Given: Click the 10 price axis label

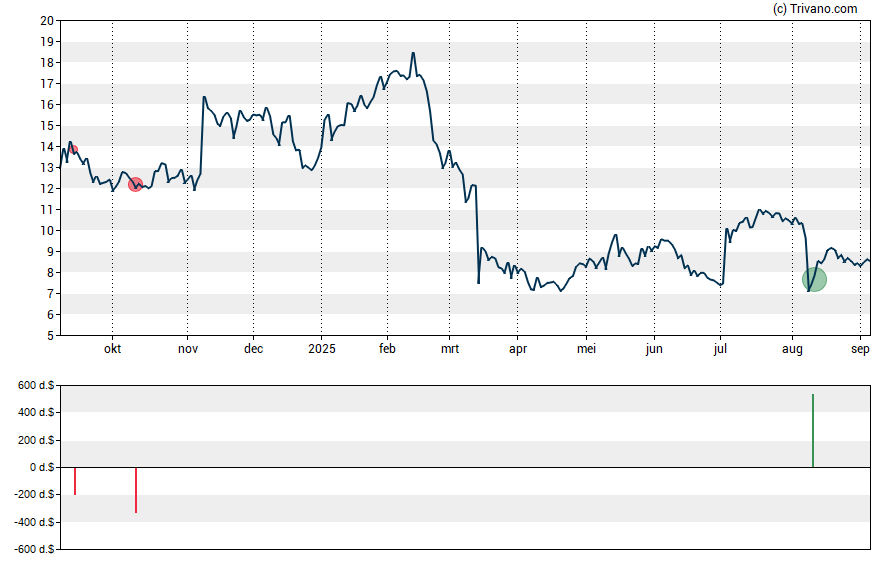Looking at the screenshot, I should coord(47,231).
